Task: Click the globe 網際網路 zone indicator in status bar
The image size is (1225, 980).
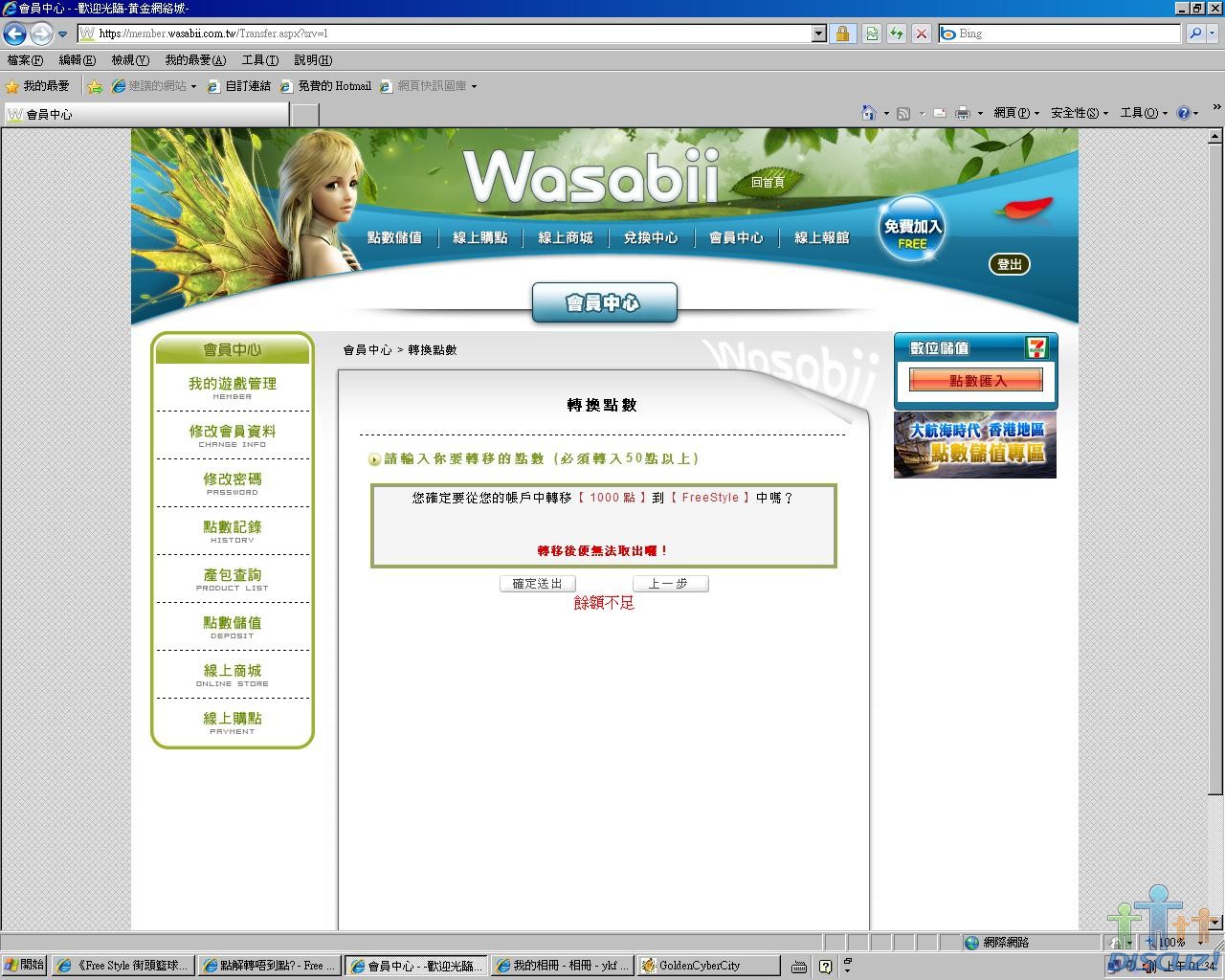Action: click(x=995, y=943)
